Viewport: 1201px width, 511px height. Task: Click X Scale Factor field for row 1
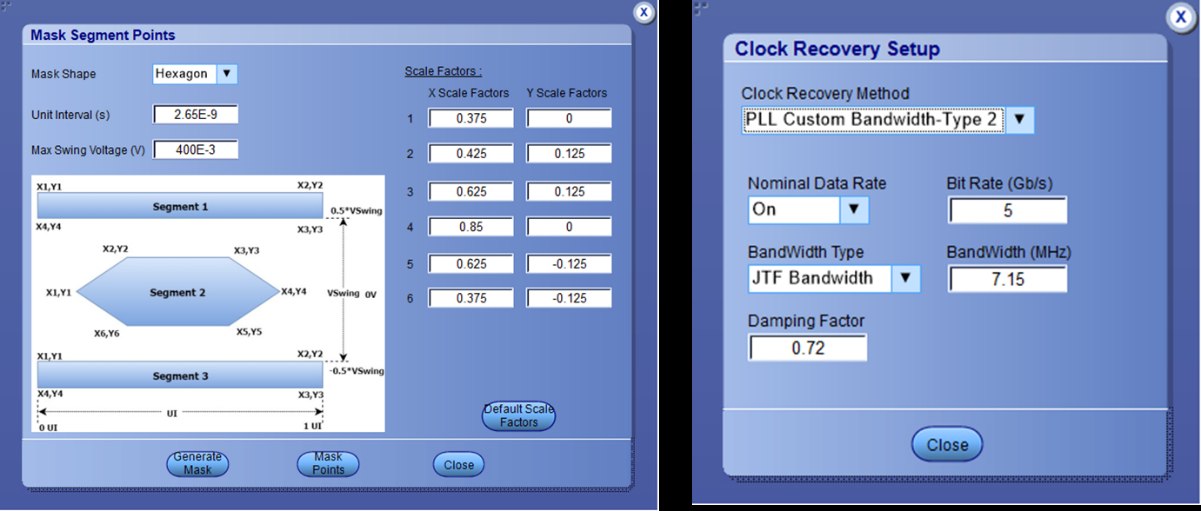(470, 118)
